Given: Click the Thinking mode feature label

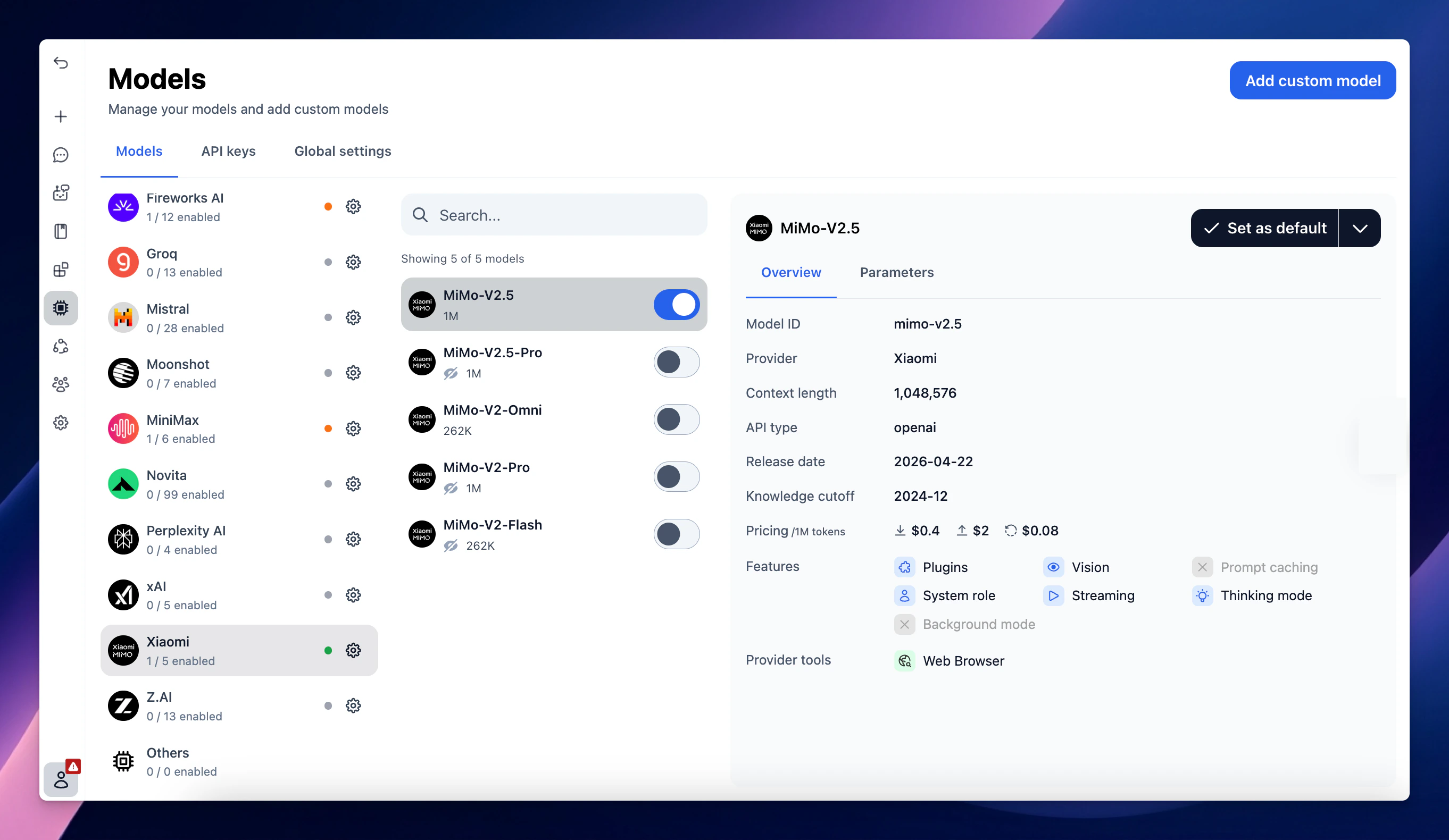Looking at the screenshot, I should point(1266,596).
